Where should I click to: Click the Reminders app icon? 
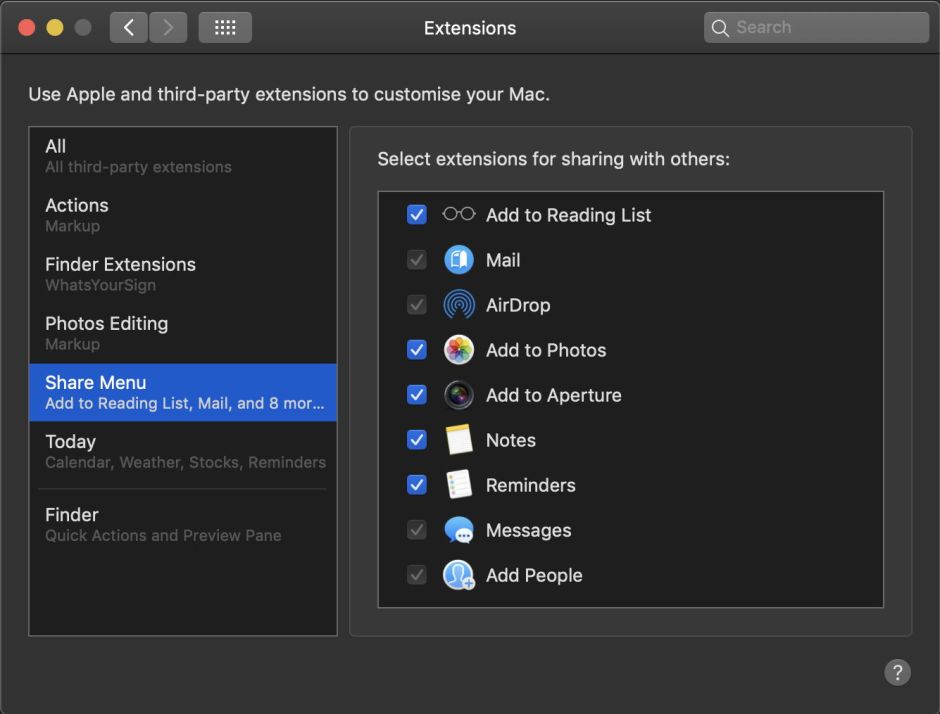(x=458, y=484)
